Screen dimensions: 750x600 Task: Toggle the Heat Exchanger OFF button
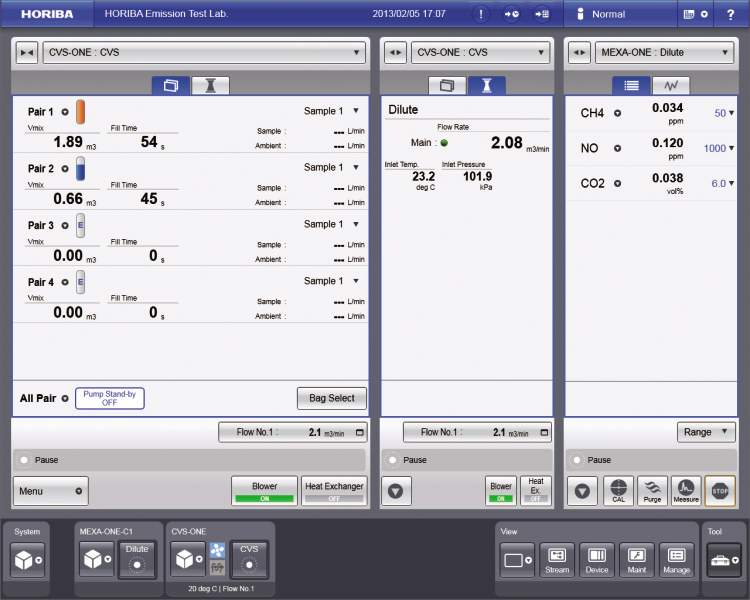[x=334, y=491]
